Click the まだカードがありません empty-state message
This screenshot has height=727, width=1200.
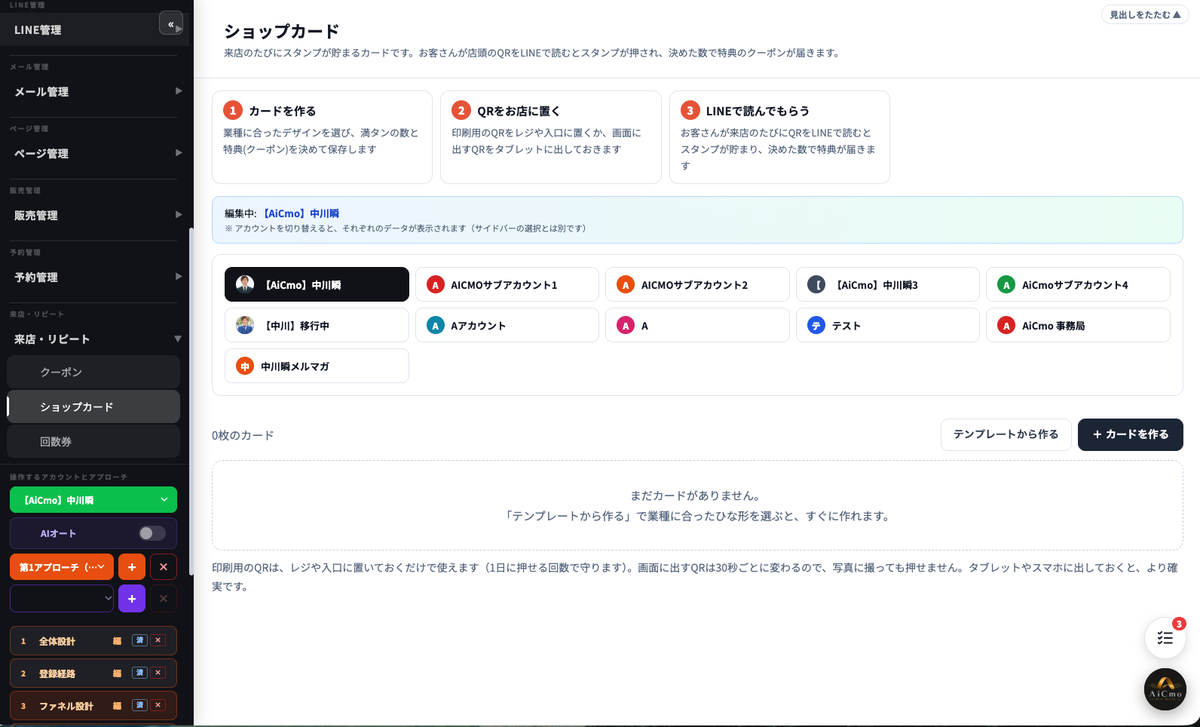click(x=697, y=496)
